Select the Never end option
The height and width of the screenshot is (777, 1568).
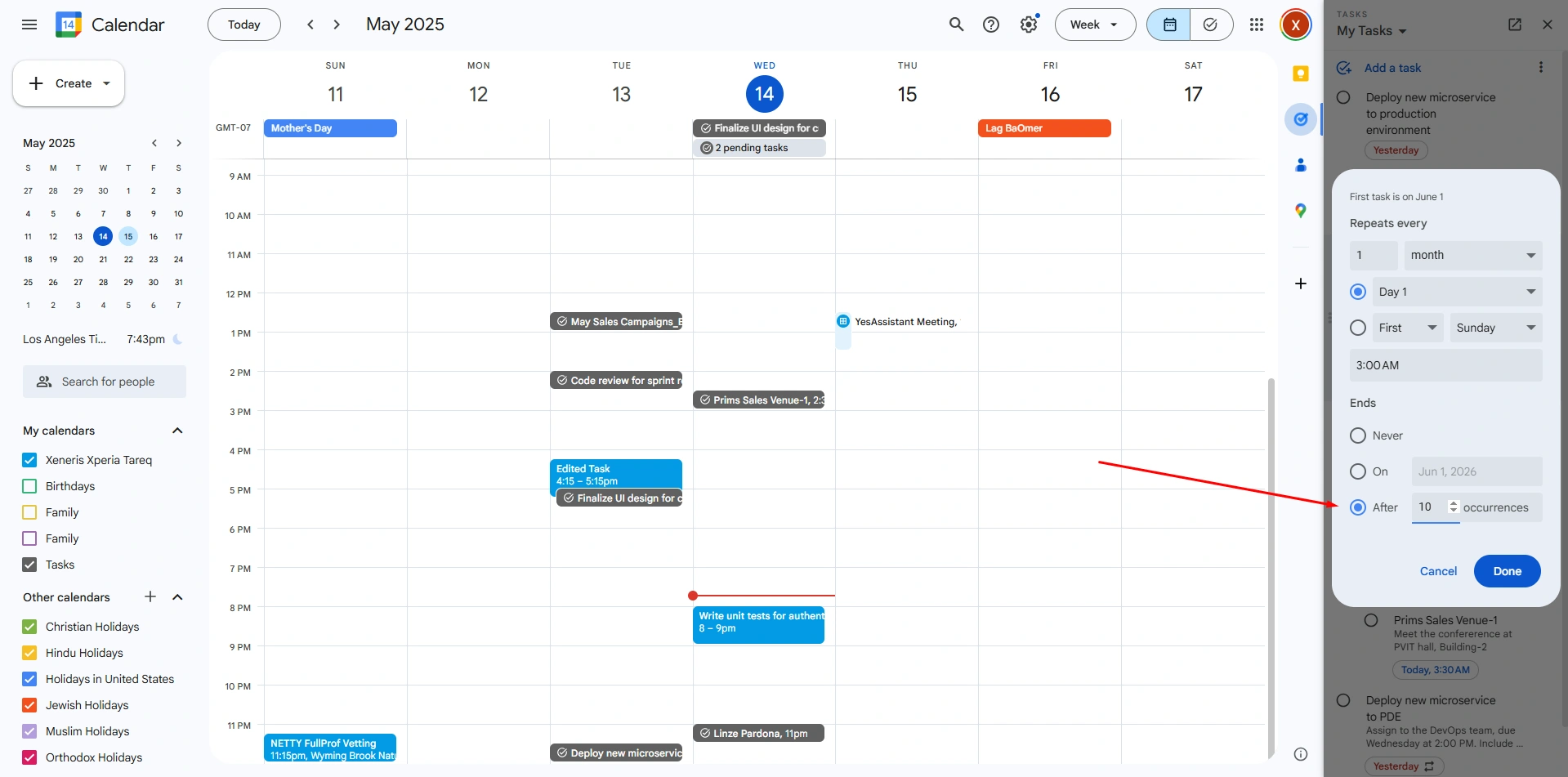[x=1358, y=435]
